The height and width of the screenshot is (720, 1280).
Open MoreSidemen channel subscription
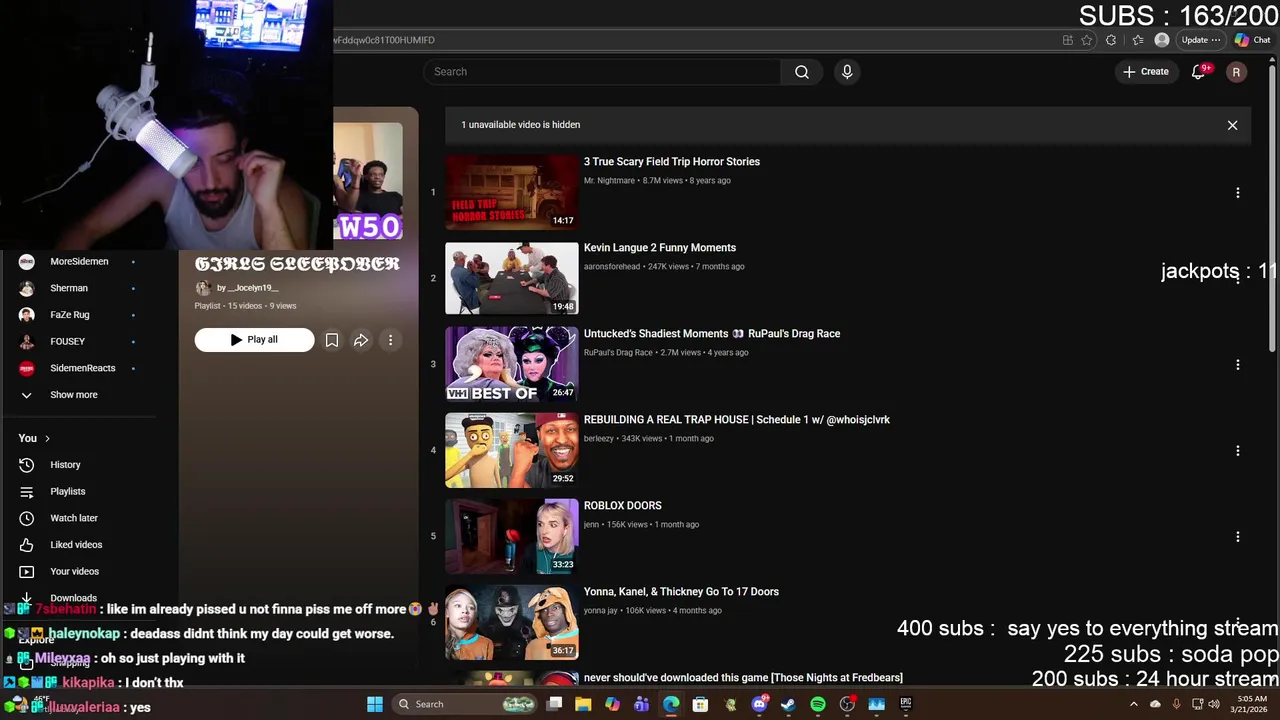79,262
